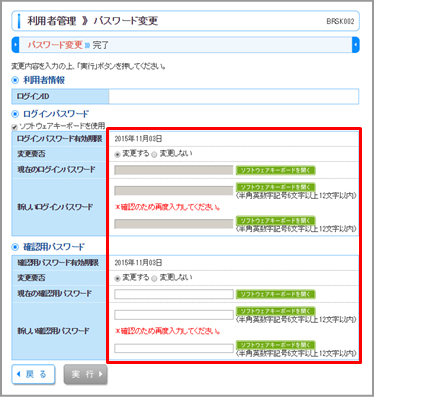Click the current confirmation password field
438x397 pixels.
[174, 294]
